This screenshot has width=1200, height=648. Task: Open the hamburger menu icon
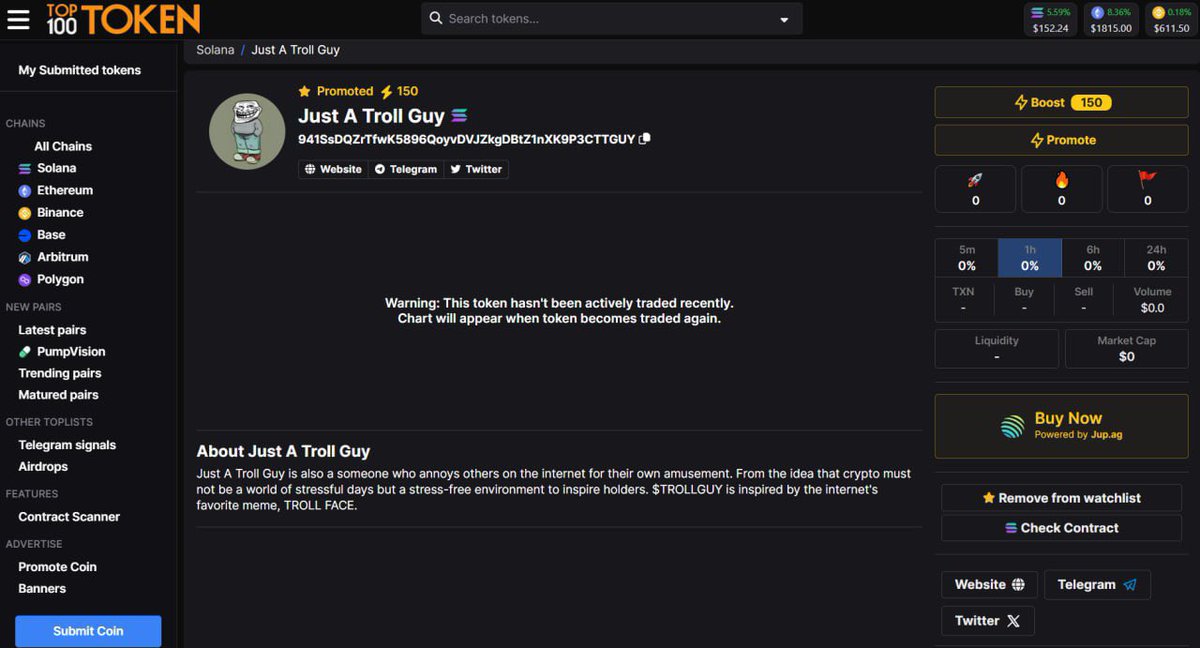19,19
